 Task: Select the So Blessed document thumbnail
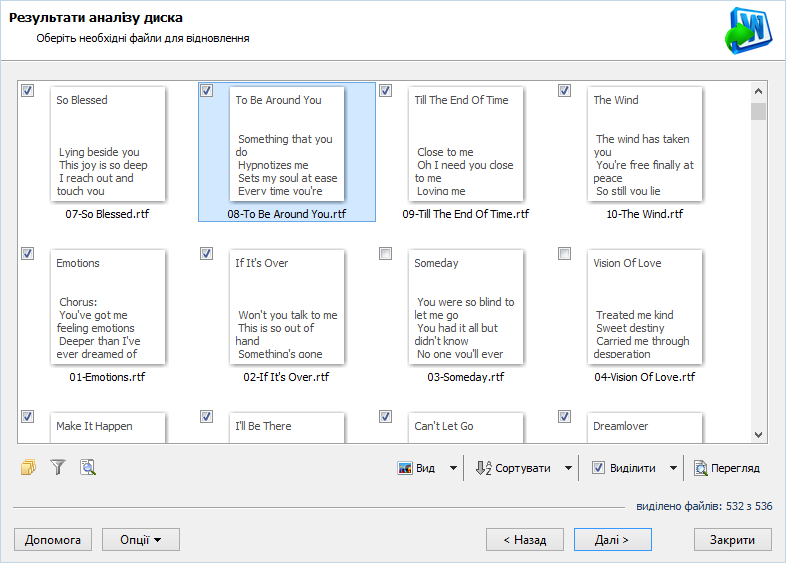click(x=108, y=144)
